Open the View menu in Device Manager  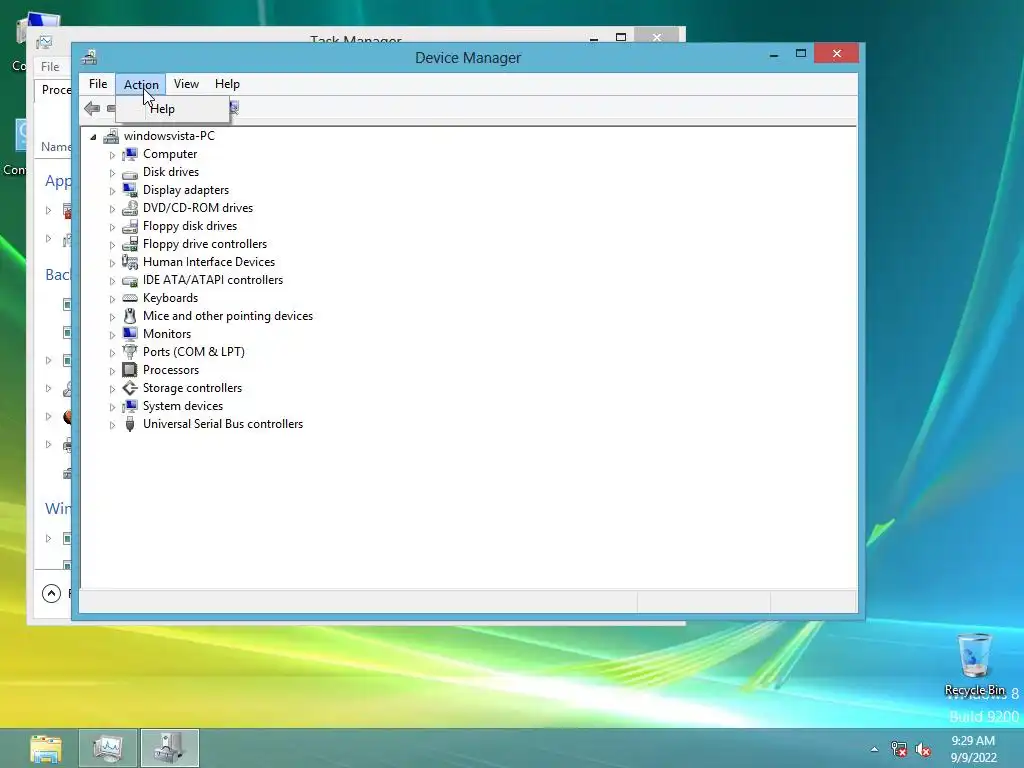point(186,84)
